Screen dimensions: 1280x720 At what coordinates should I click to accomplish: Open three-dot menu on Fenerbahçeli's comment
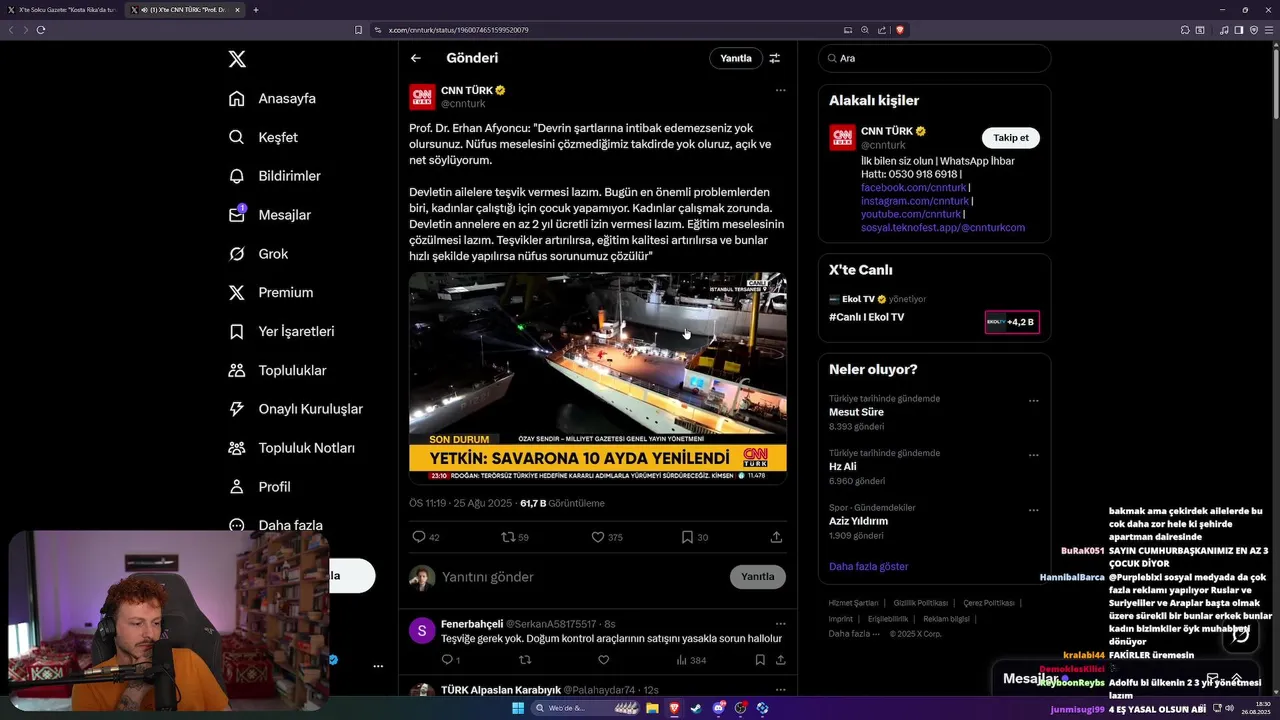click(780, 623)
